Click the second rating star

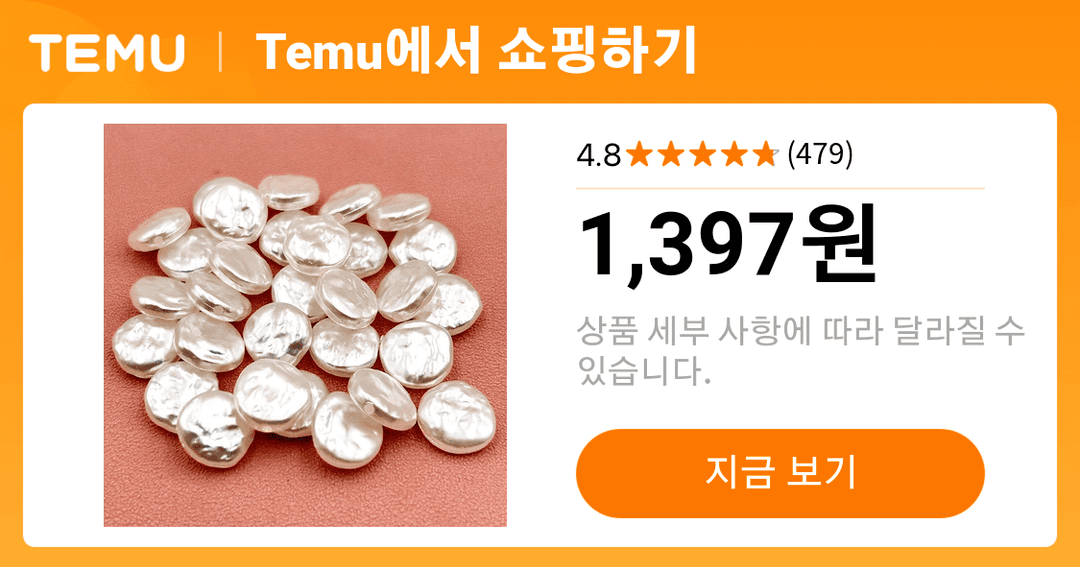click(671, 154)
